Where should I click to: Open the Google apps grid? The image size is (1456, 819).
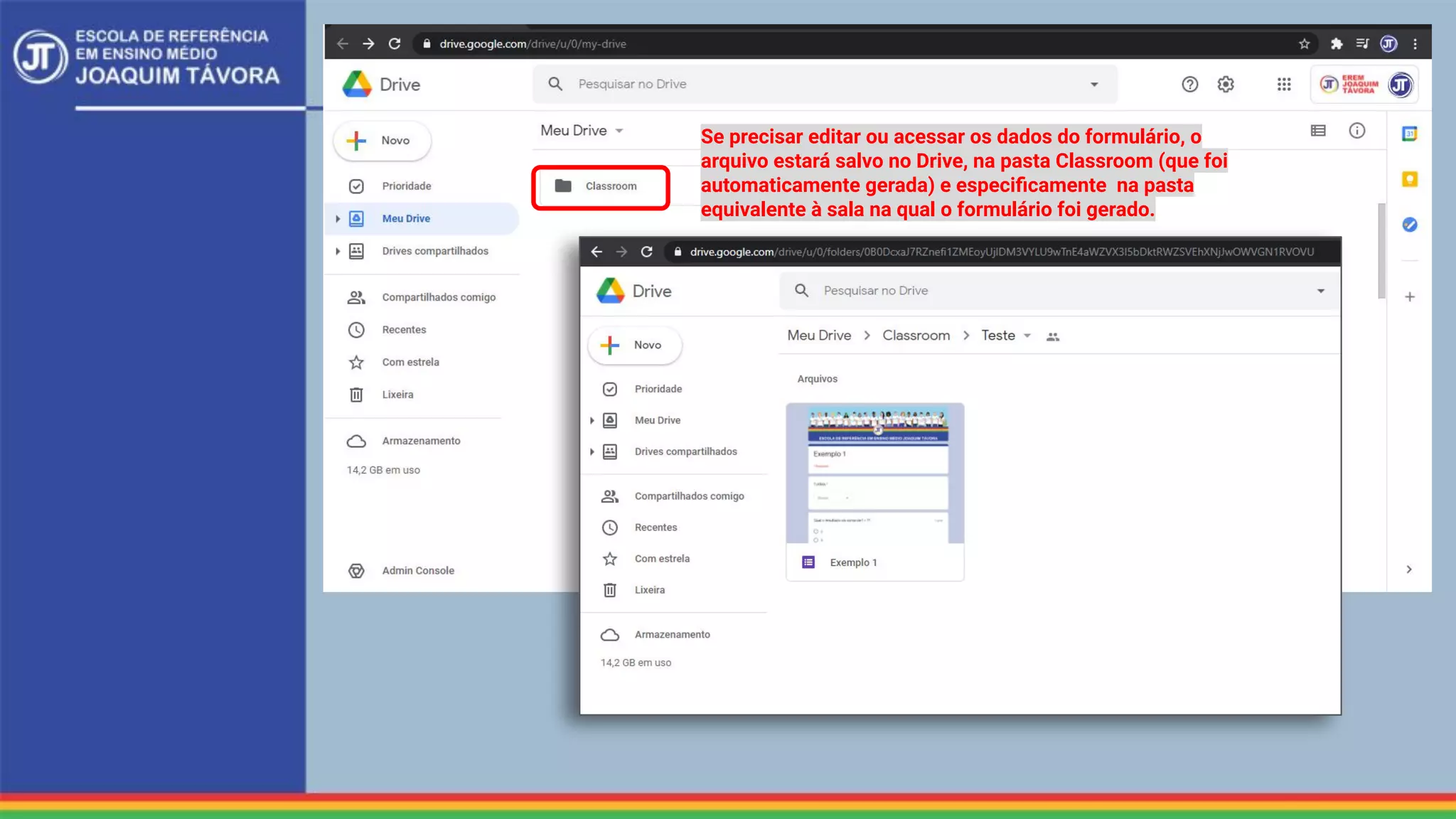1284,85
